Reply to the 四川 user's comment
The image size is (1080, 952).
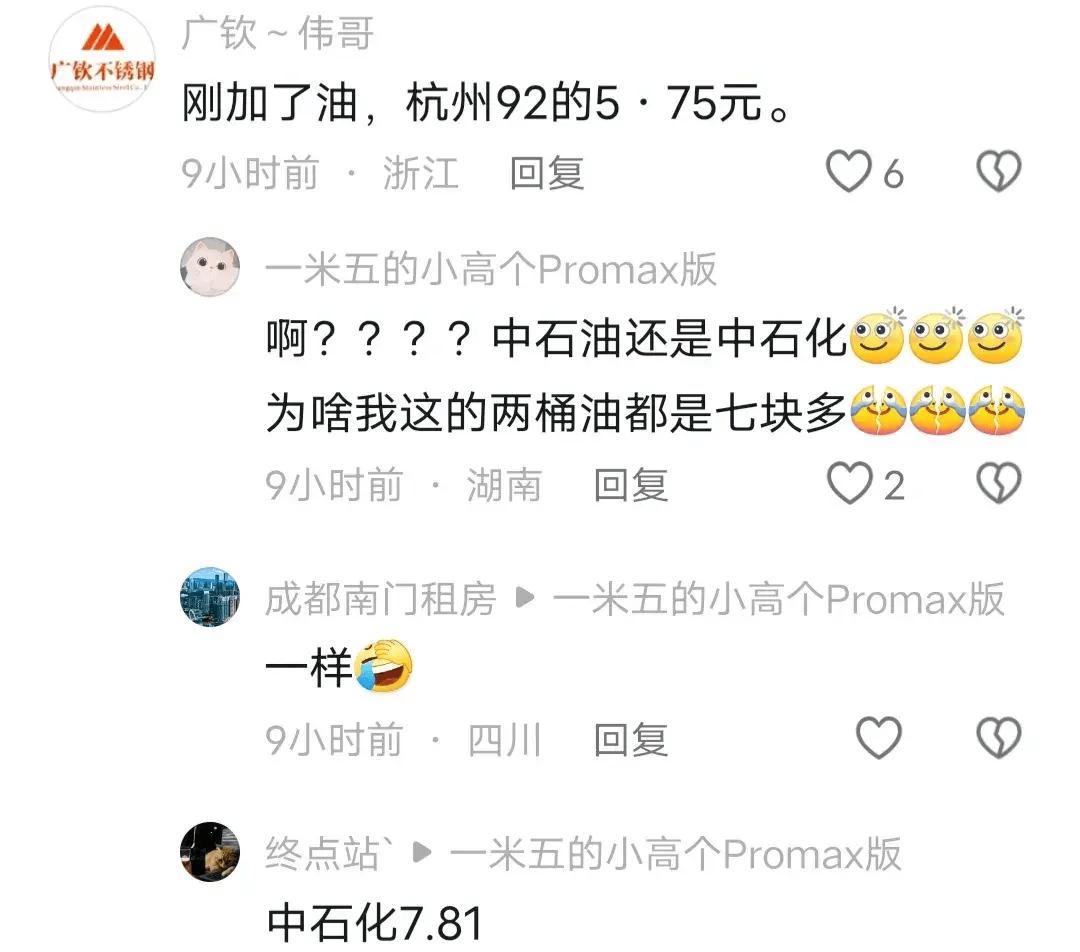coord(631,739)
